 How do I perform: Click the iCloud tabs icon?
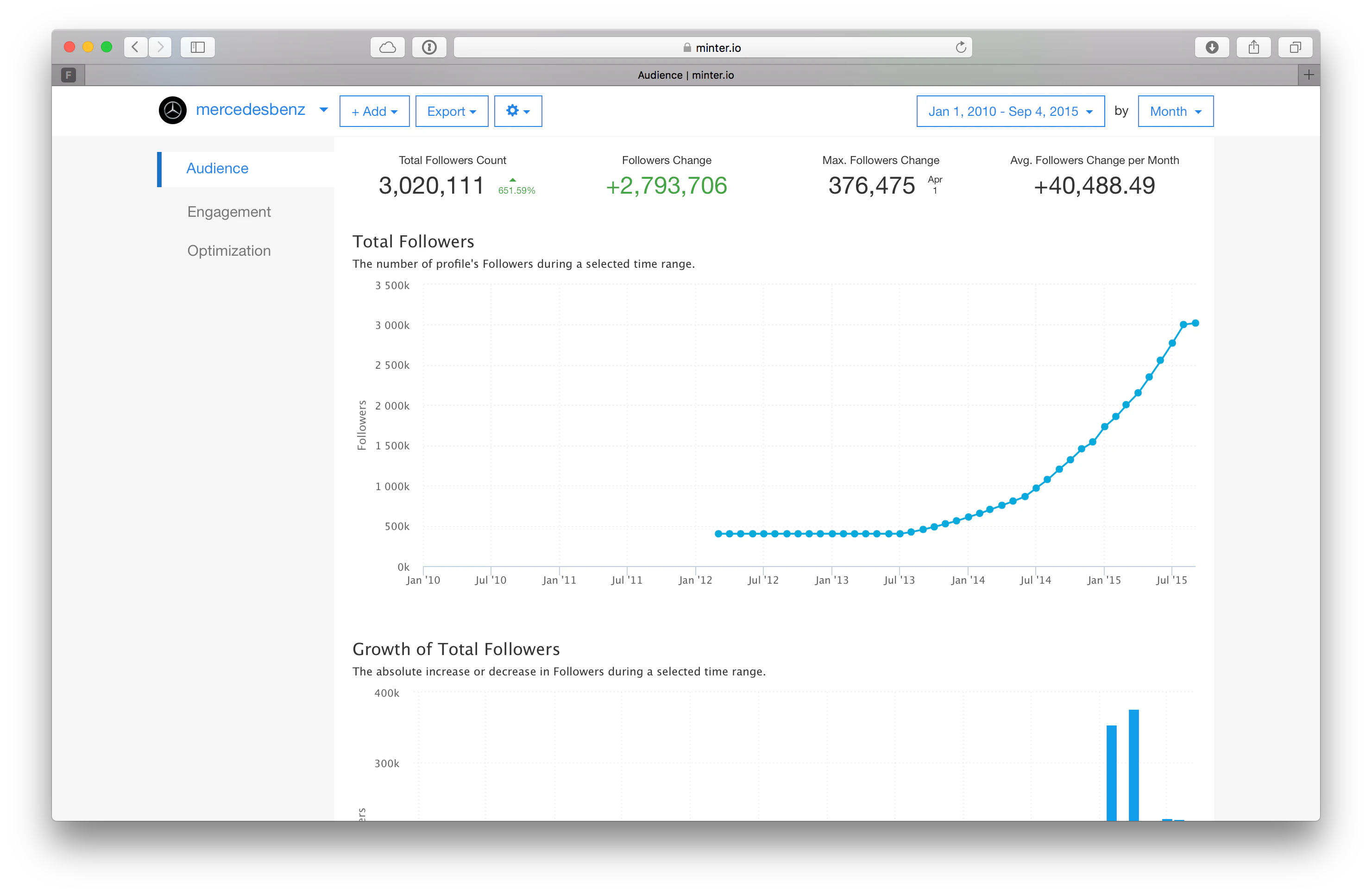pyautogui.click(x=387, y=47)
